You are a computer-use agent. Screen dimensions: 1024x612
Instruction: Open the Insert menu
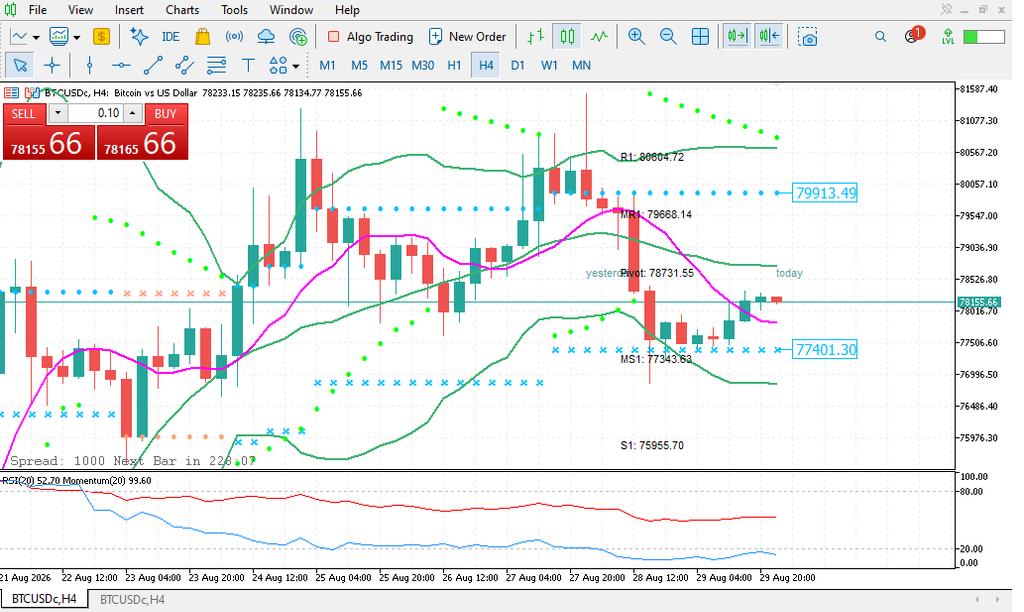click(129, 10)
